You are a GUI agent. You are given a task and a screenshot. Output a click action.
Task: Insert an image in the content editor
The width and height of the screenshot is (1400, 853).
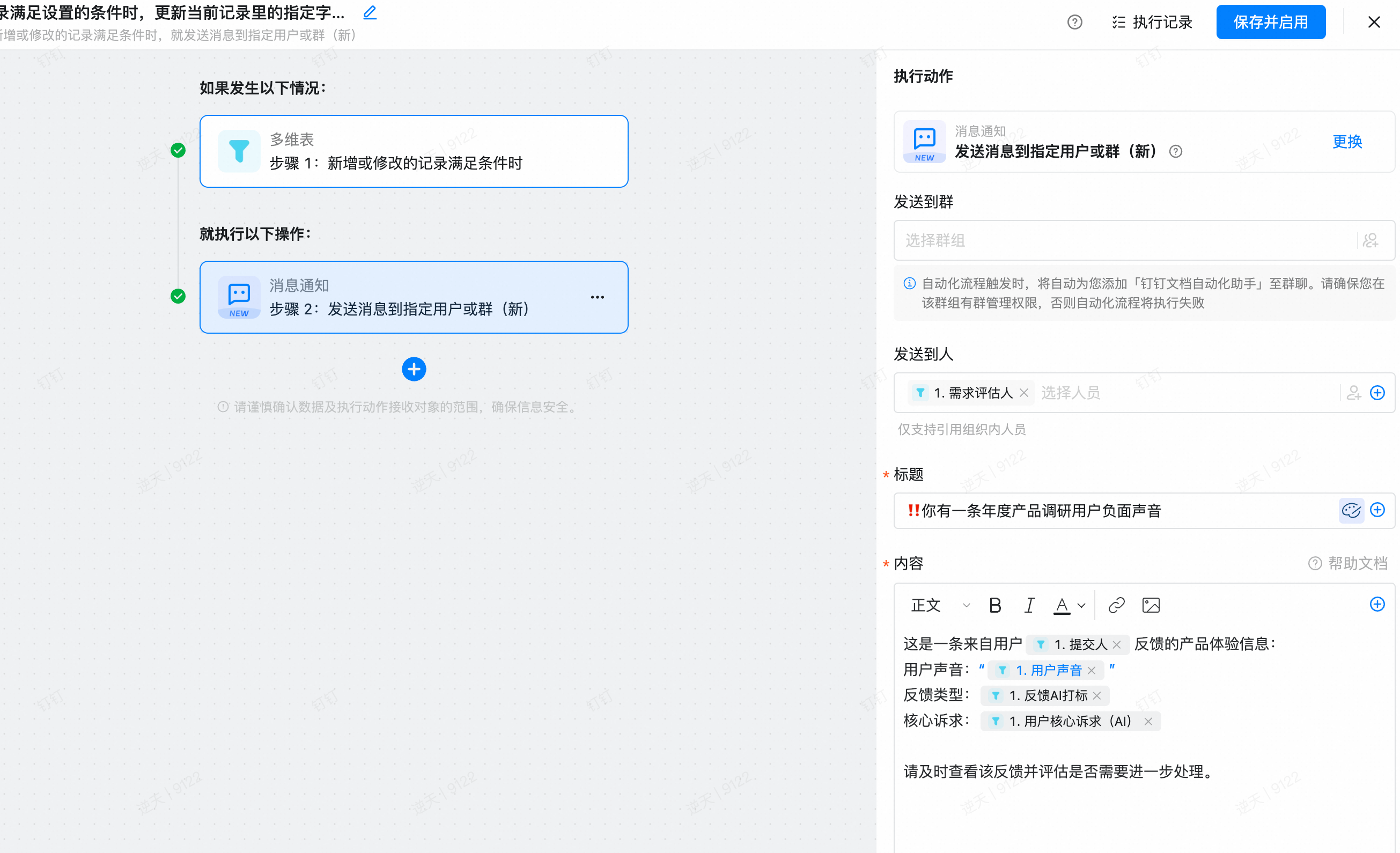coord(1151,605)
